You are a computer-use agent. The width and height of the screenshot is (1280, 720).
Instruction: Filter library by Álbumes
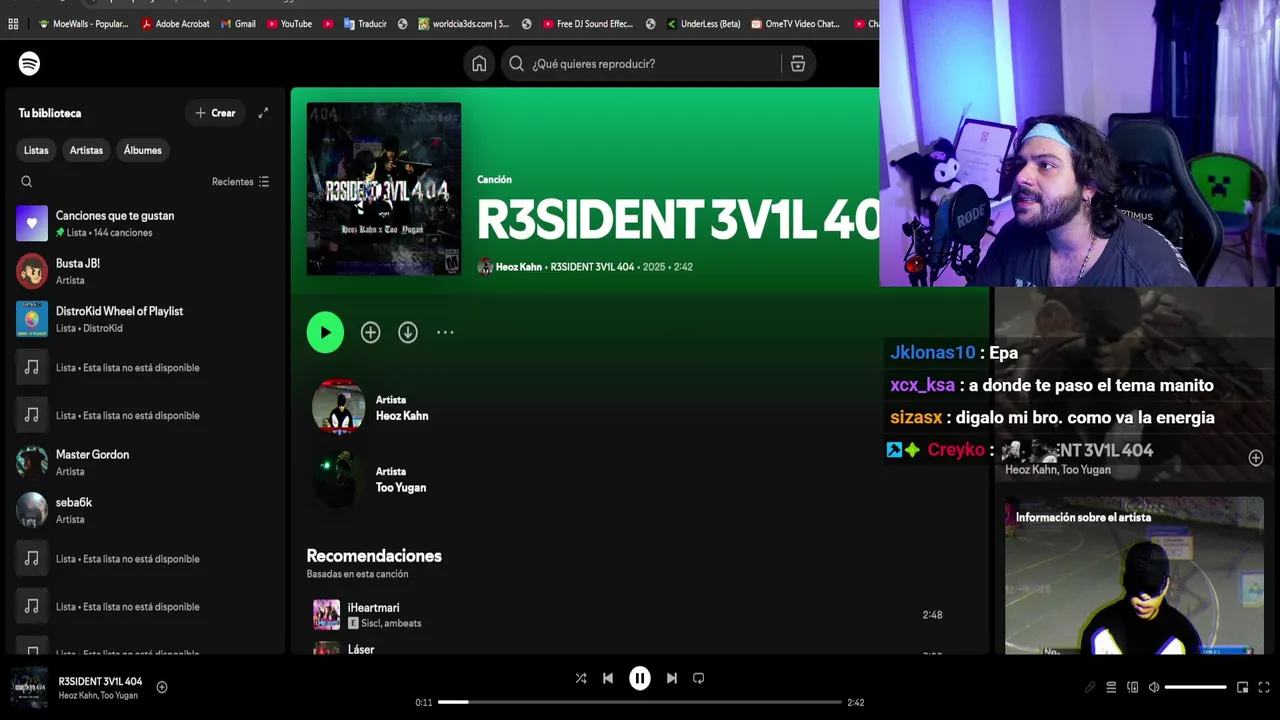tap(142, 150)
